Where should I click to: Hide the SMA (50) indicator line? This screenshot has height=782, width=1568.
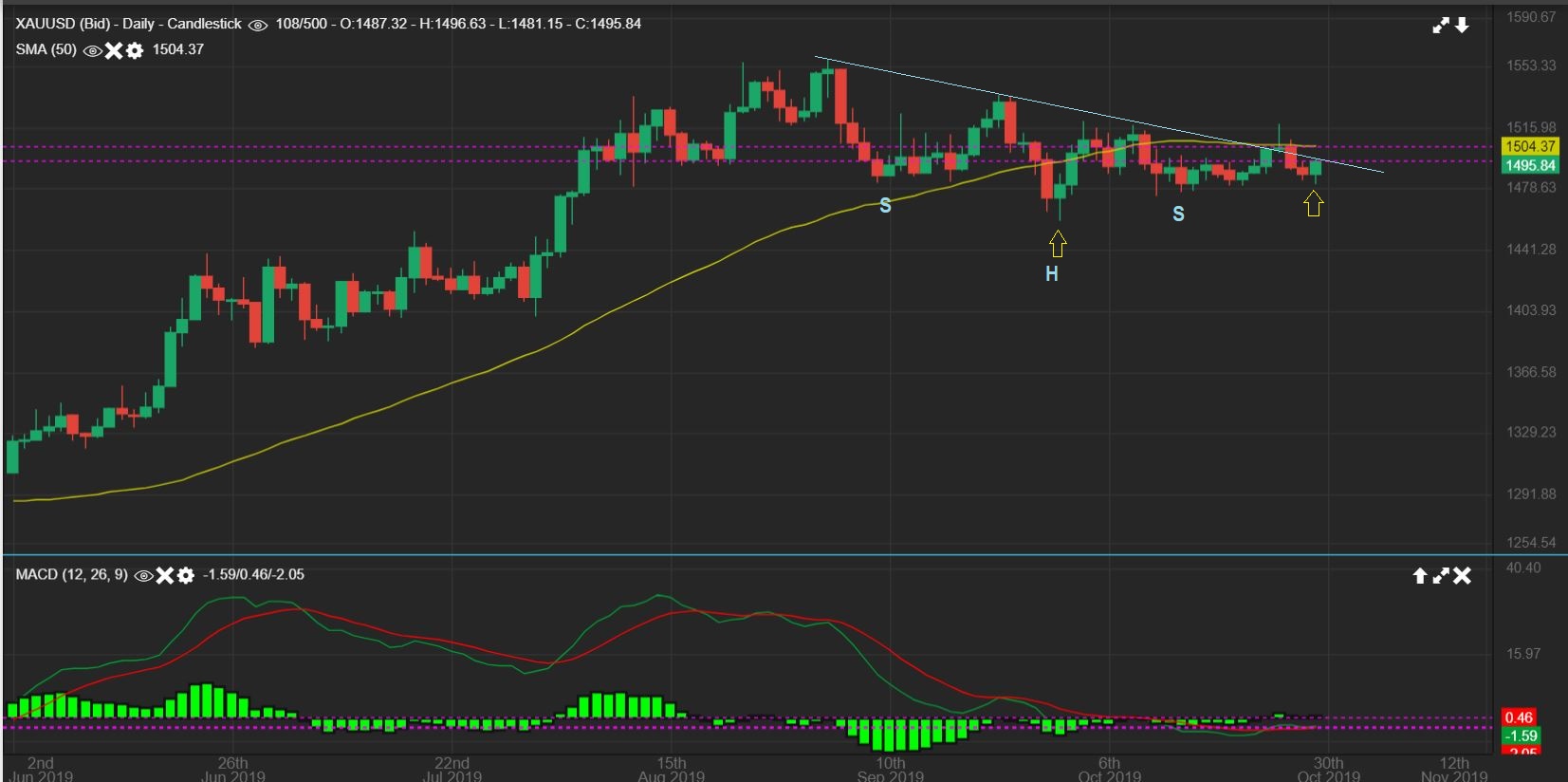pos(93,50)
